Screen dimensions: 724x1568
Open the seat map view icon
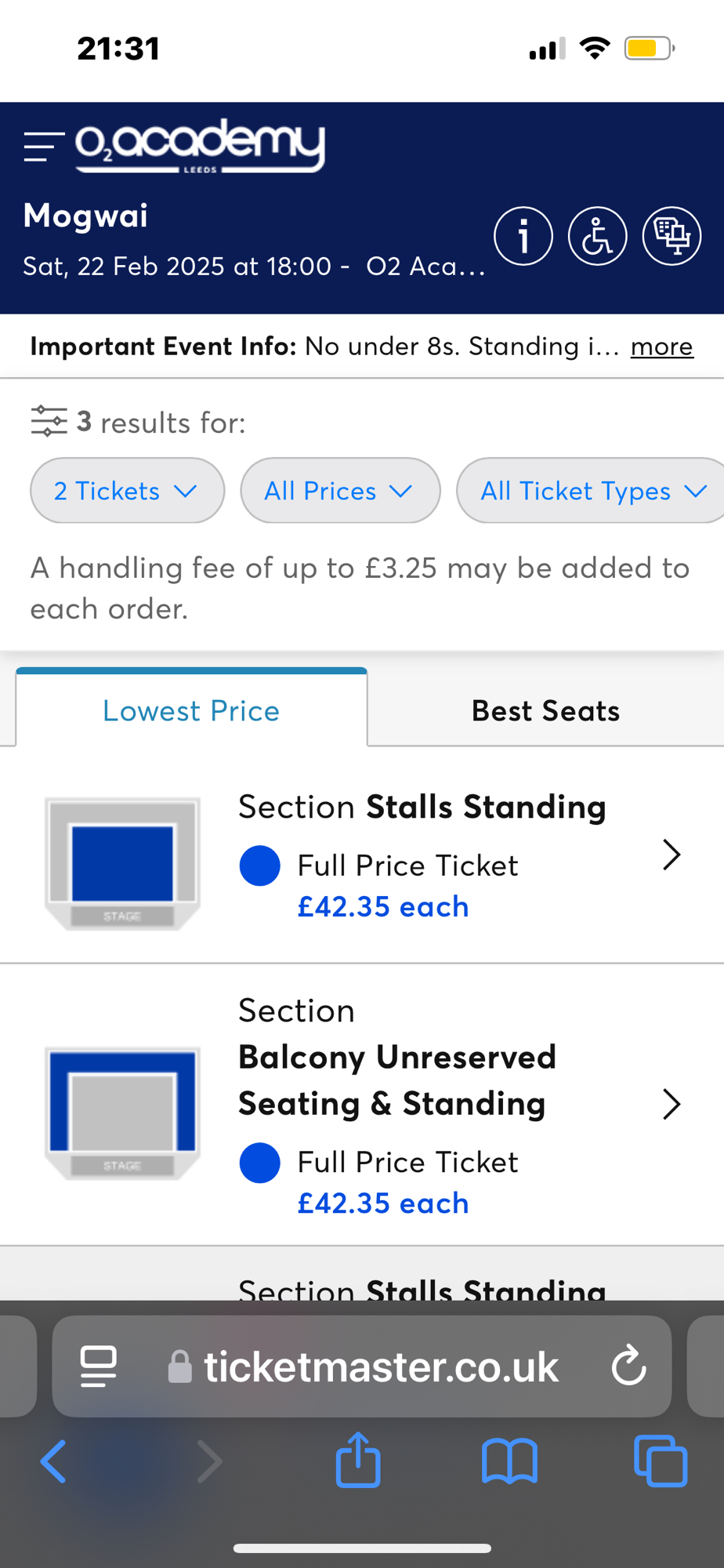(672, 236)
